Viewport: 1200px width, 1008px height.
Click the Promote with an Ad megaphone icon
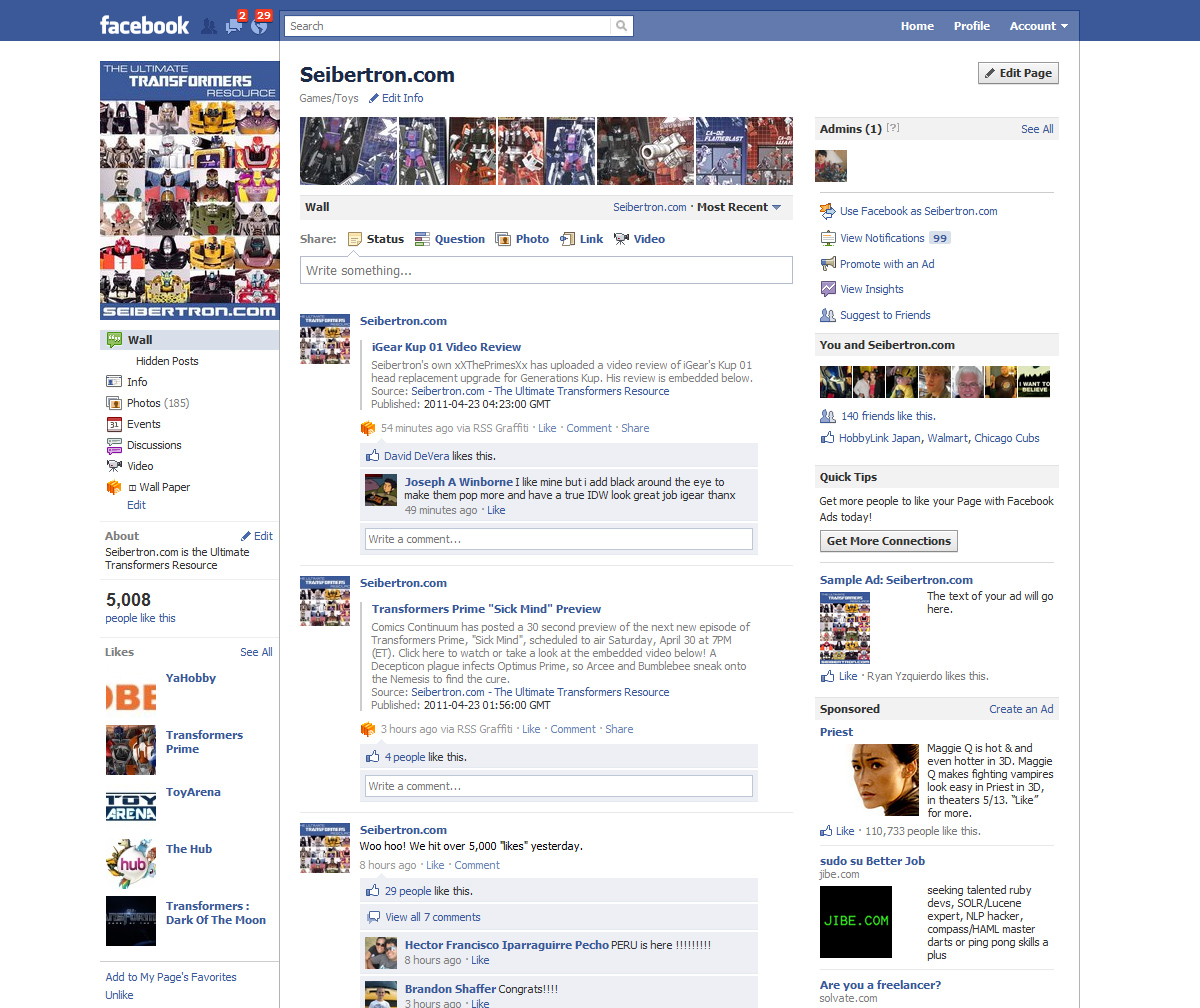coord(828,264)
